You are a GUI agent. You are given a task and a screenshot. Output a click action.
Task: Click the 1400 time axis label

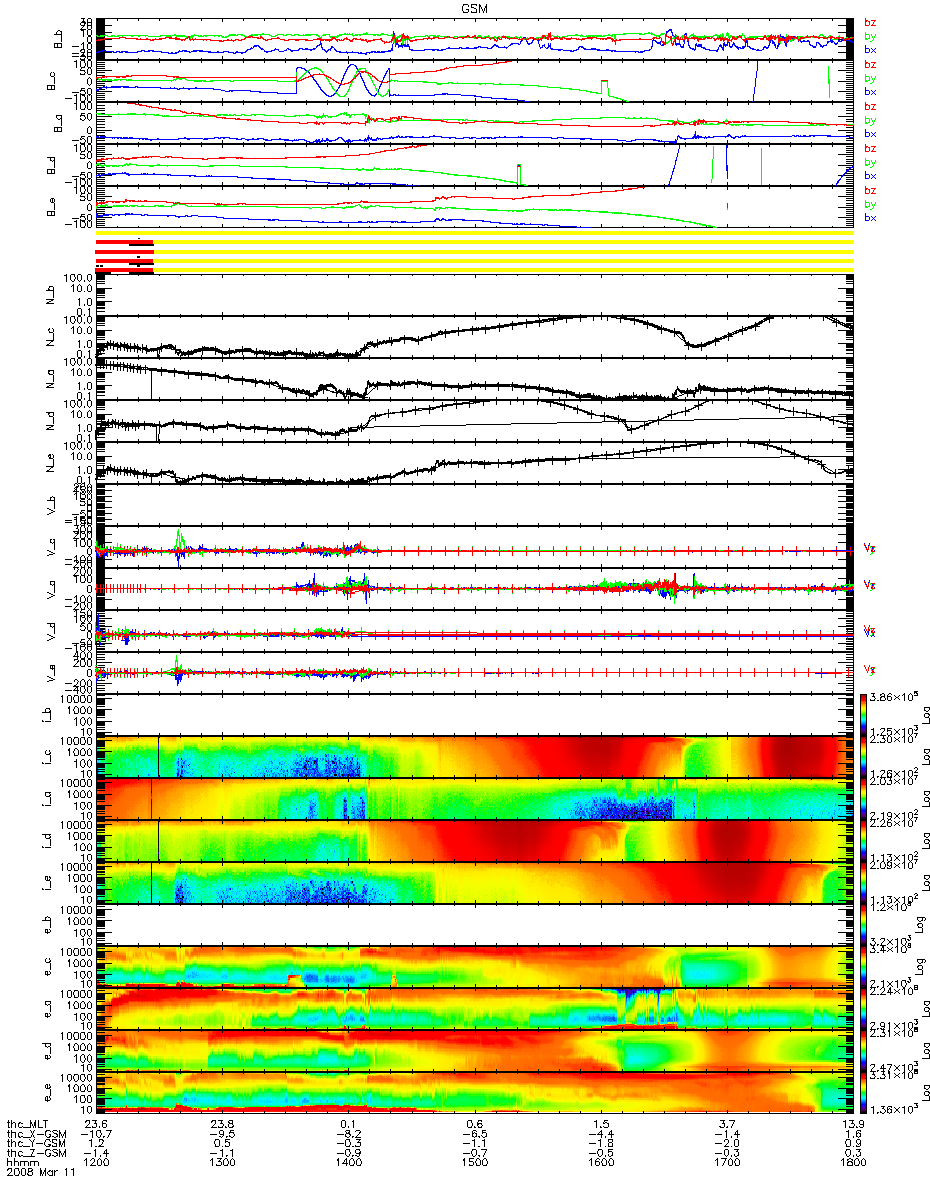coord(348,1163)
